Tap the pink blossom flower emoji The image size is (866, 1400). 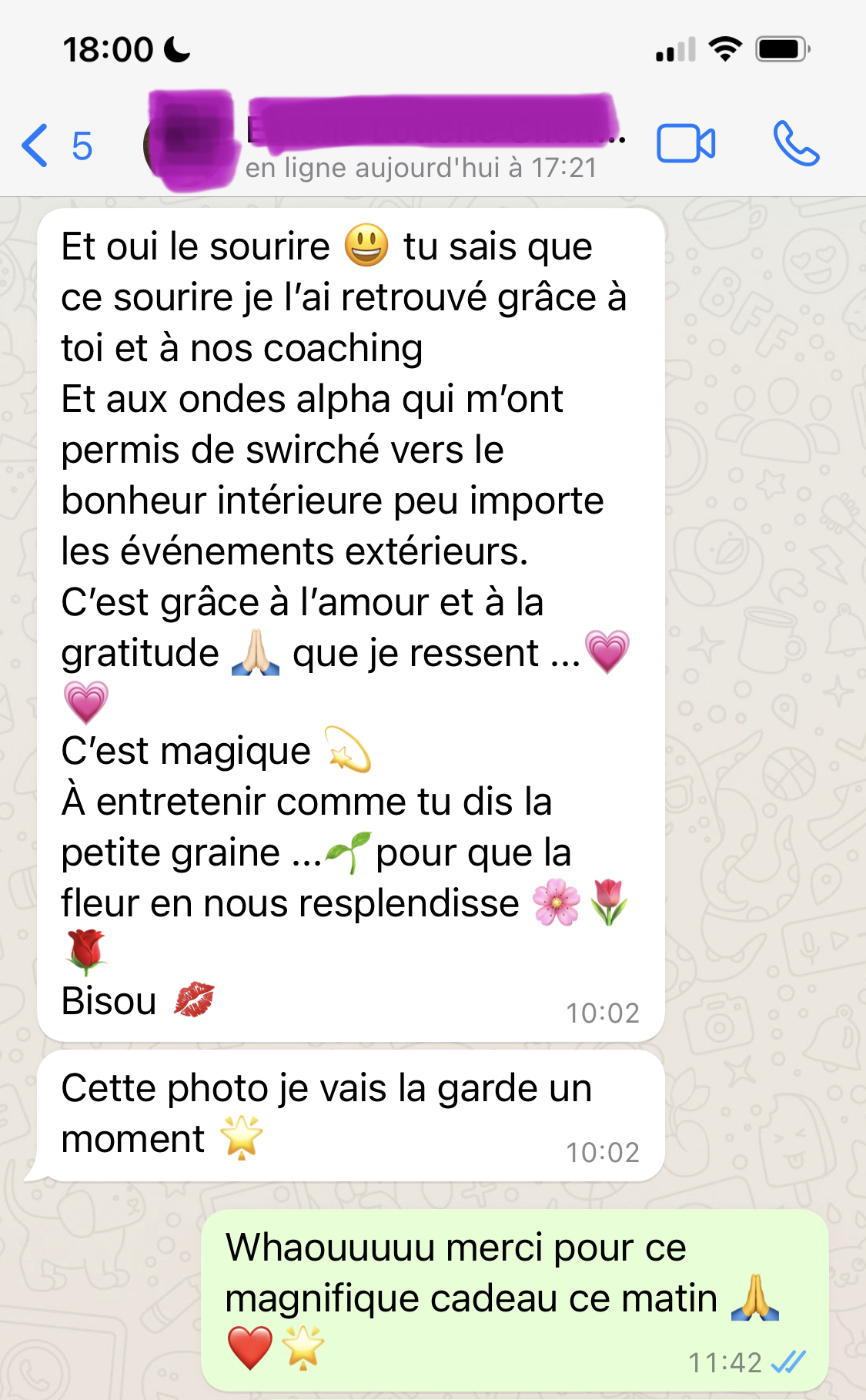(557, 903)
